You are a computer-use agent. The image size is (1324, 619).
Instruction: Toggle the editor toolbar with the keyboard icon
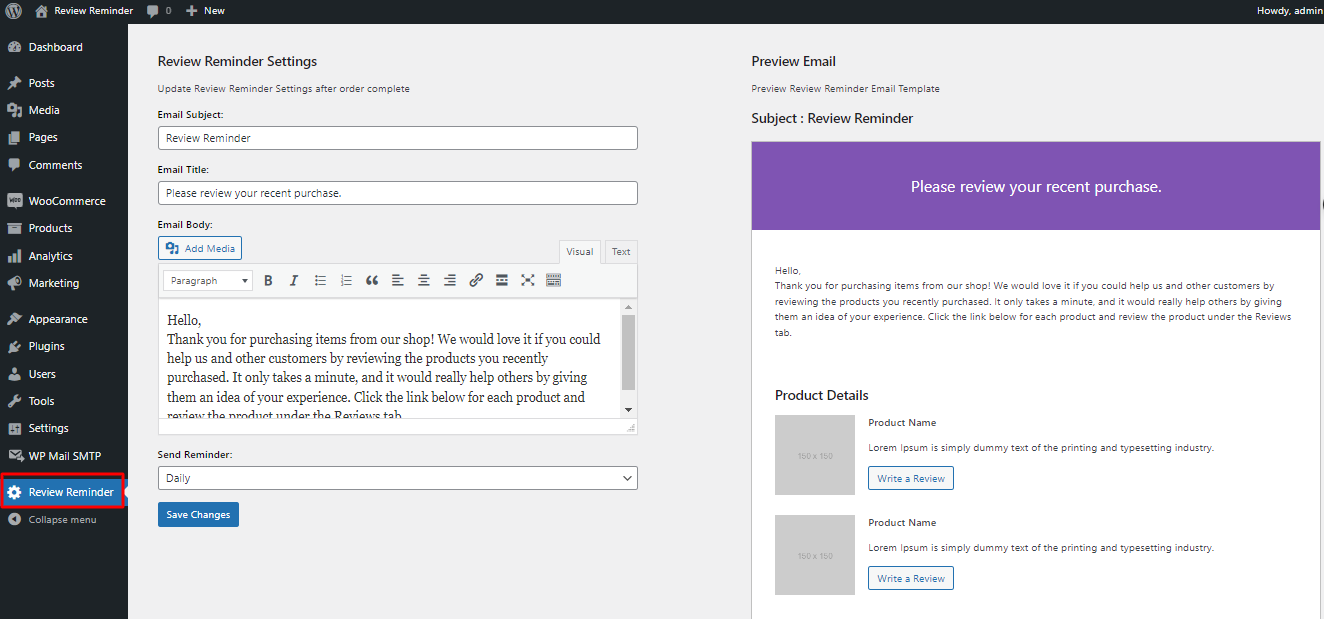click(x=554, y=281)
